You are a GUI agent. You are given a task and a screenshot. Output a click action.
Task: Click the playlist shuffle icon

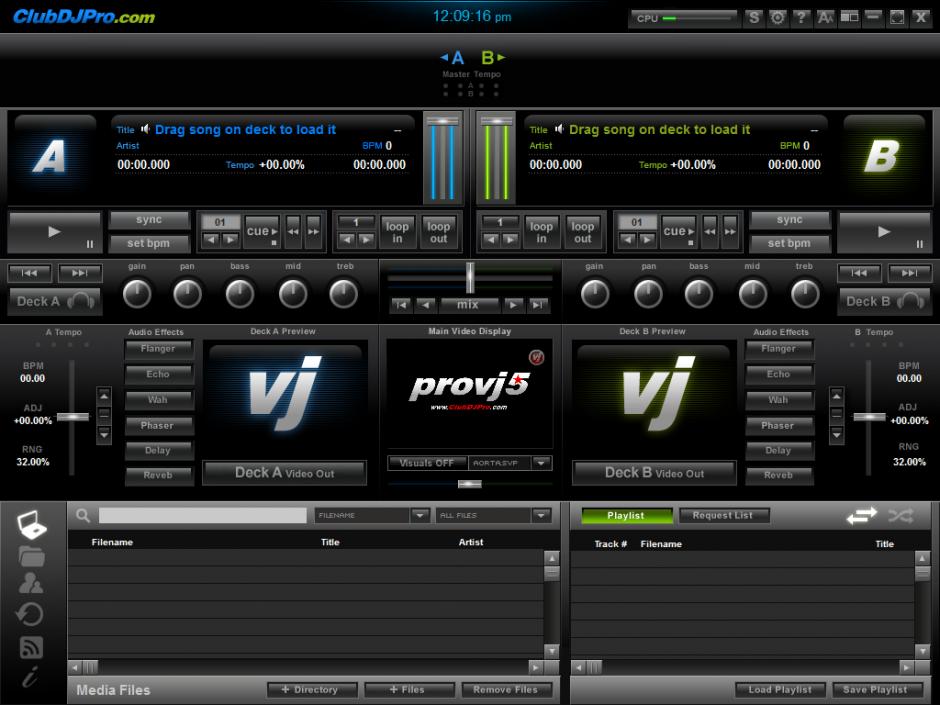900,516
